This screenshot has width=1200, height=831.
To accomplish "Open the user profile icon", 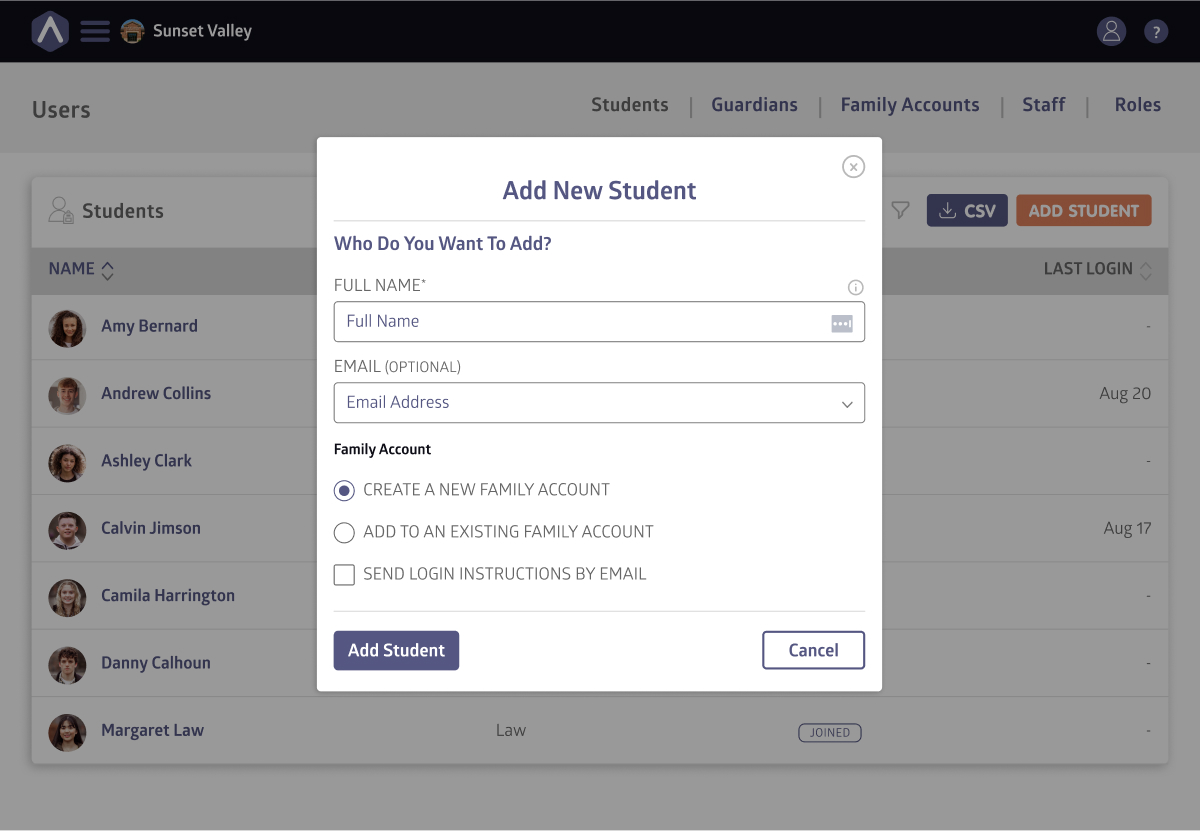I will pyautogui.click(x=1111, y=31).
